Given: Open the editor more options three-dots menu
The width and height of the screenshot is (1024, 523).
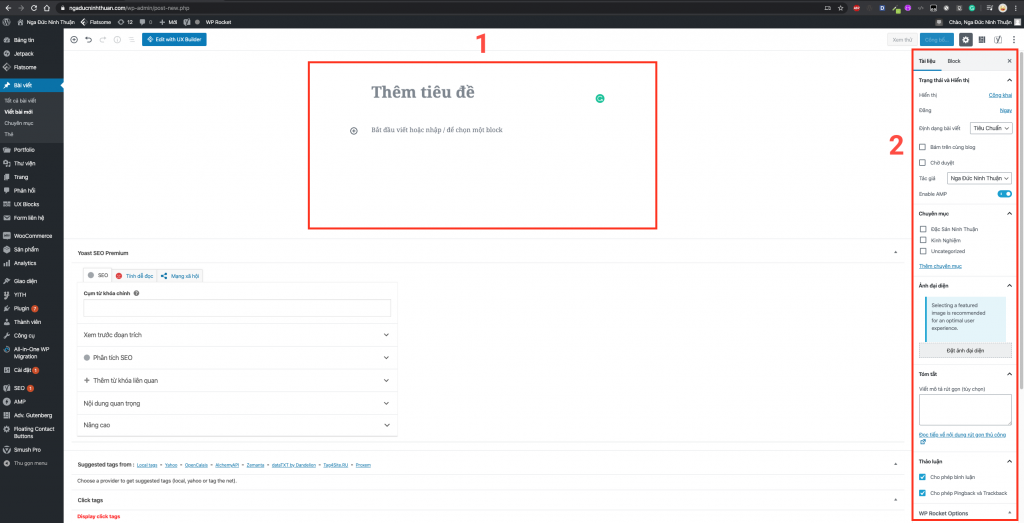Looking at the screenshot, I should pos(1014,40).
